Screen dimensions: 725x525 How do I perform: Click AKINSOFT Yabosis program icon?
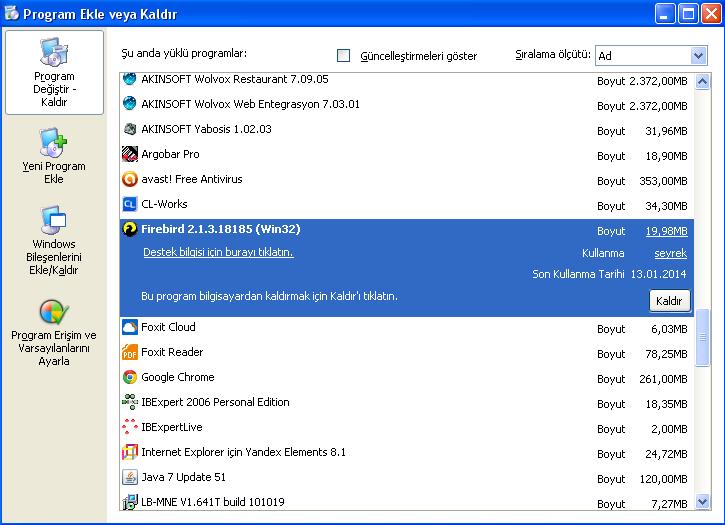[x=130, y=129]
